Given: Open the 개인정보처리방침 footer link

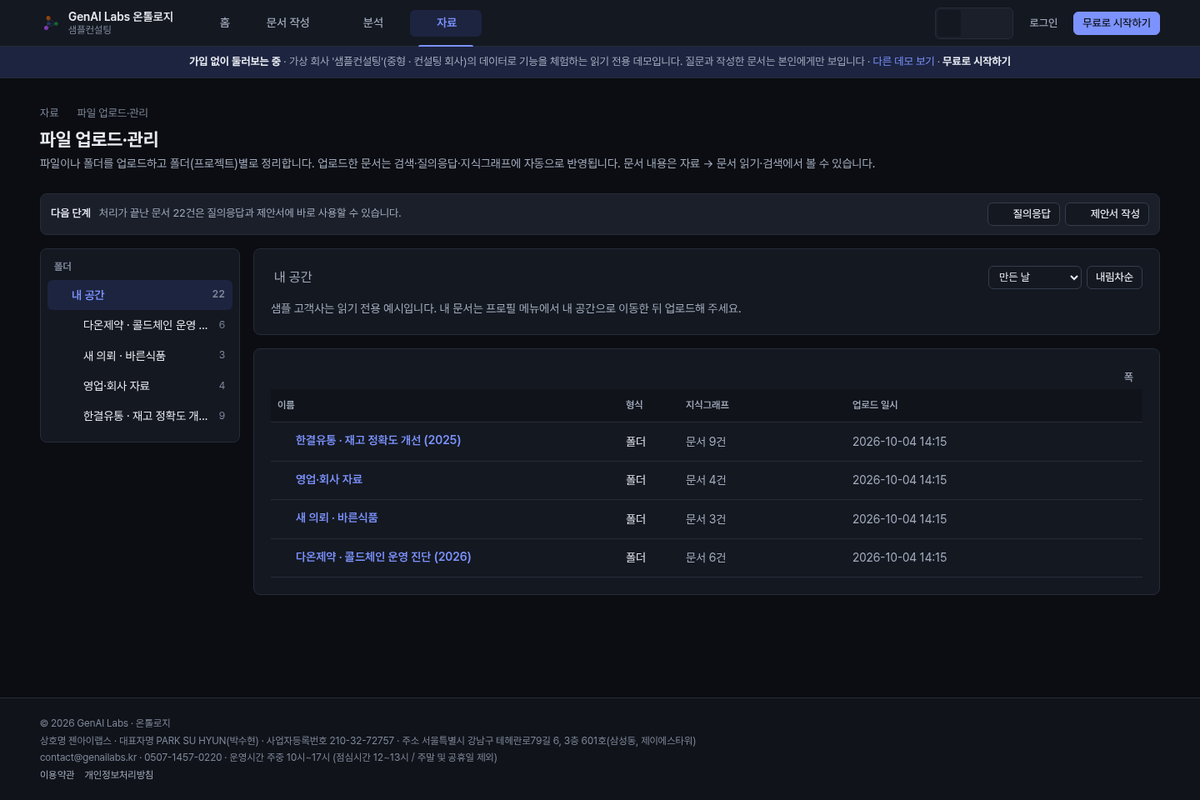Looking at the screenshot, I should (119, 774).
